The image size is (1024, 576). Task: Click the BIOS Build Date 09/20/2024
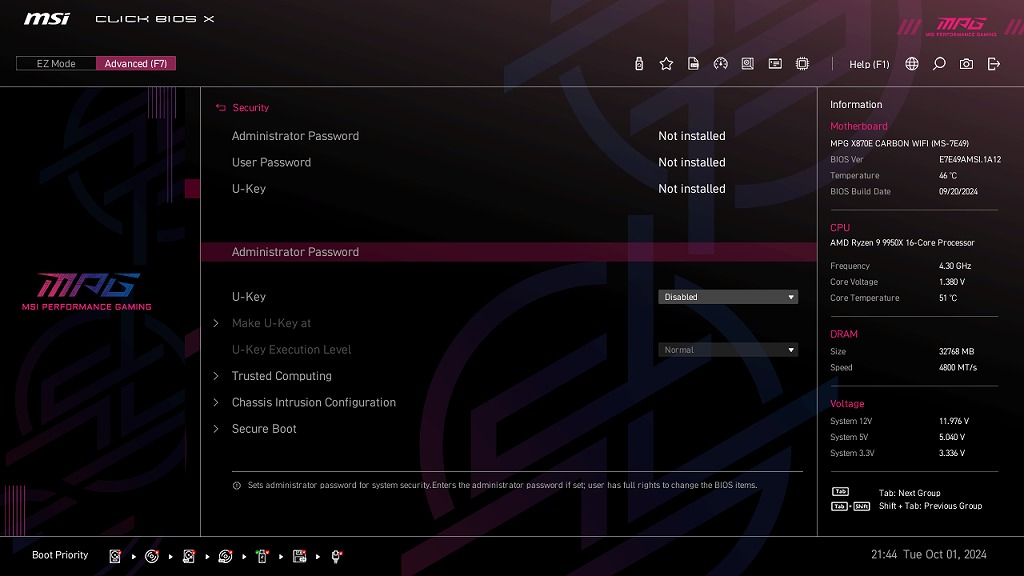pos(958,191)
